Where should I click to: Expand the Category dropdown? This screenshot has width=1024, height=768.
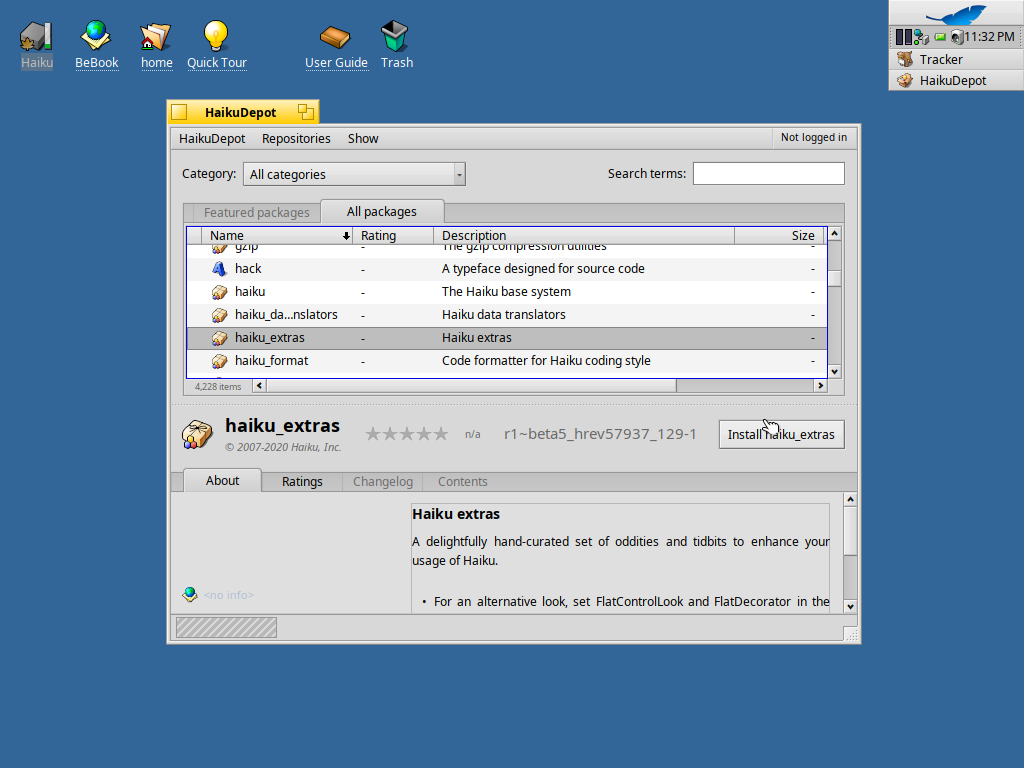click(354, 174)
